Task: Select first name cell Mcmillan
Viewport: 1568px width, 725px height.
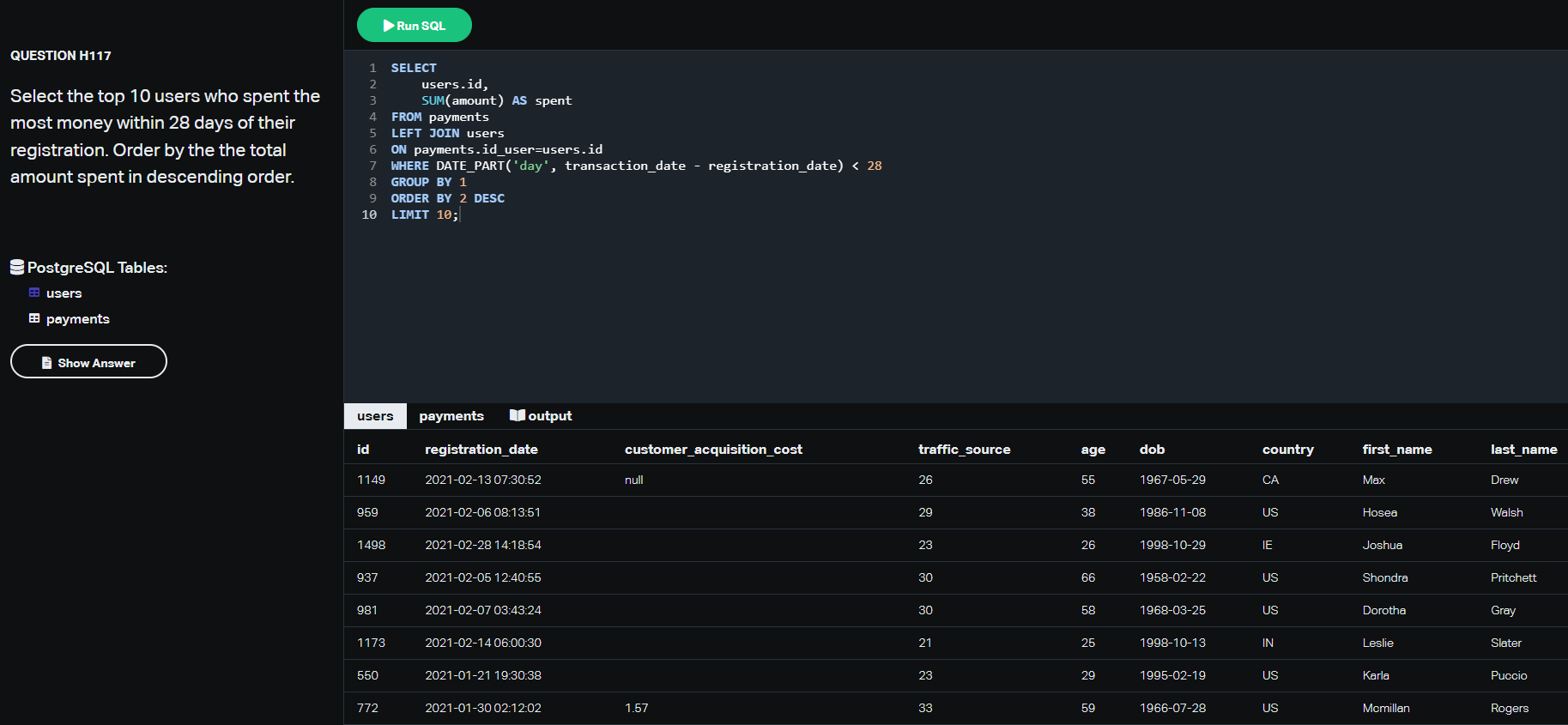Action: 1386,708
